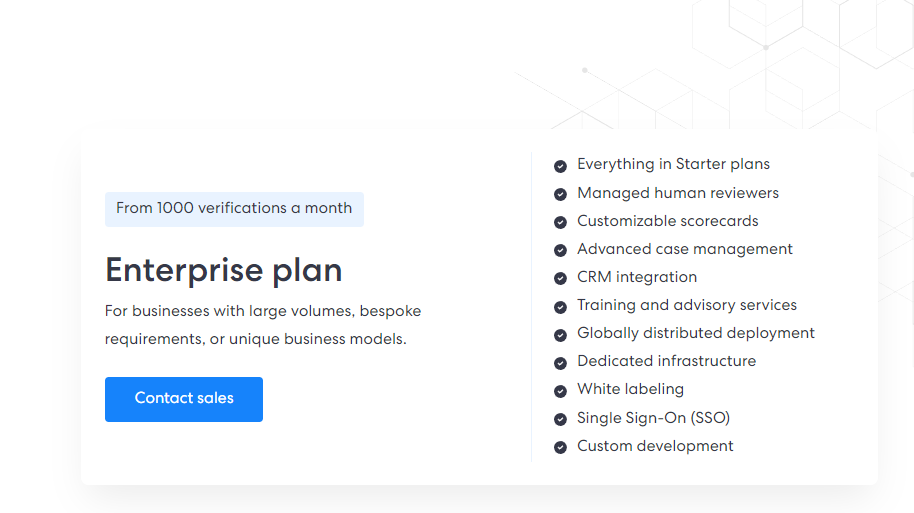Click checkmark icon beside Training and advisory services
Viewport: 914px width, 513px height.
[560, 306]
